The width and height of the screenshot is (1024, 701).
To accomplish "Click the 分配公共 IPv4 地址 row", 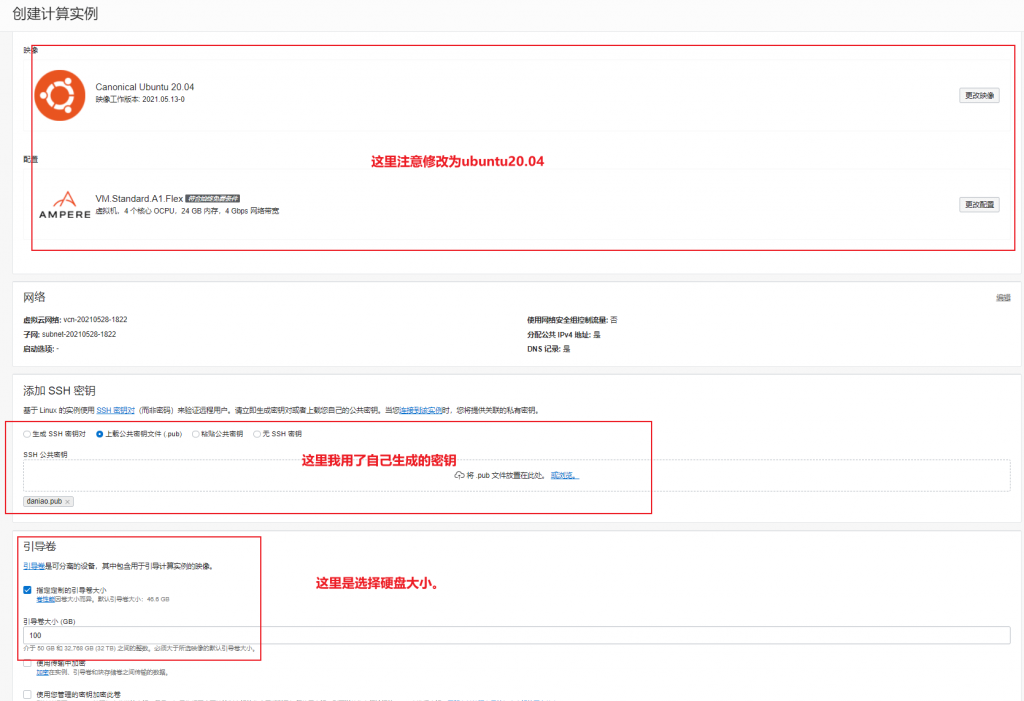I will (564, 334).
